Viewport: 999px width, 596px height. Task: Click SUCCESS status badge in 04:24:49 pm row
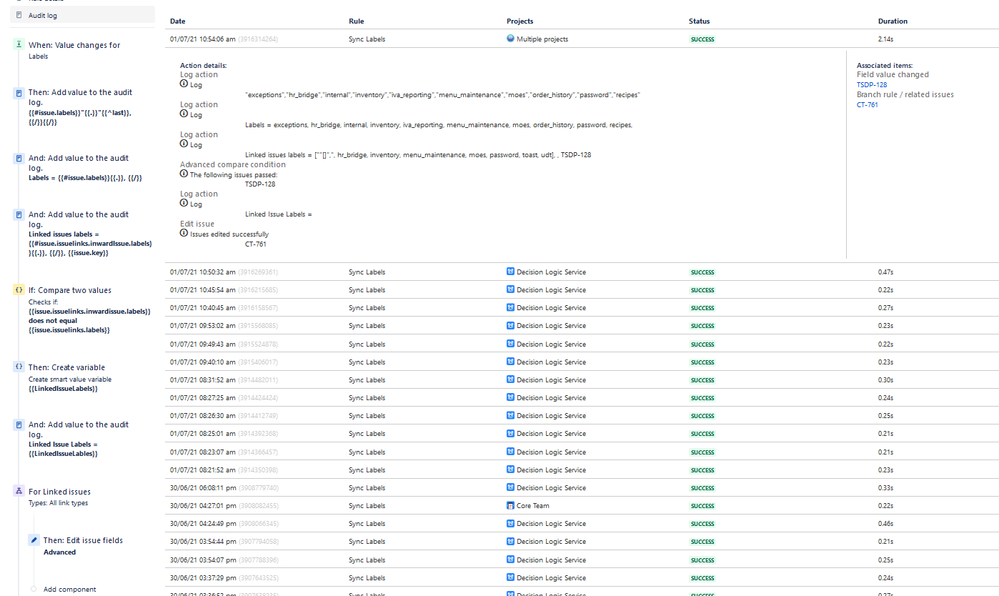pyautogui.click(x=702, y=524)
